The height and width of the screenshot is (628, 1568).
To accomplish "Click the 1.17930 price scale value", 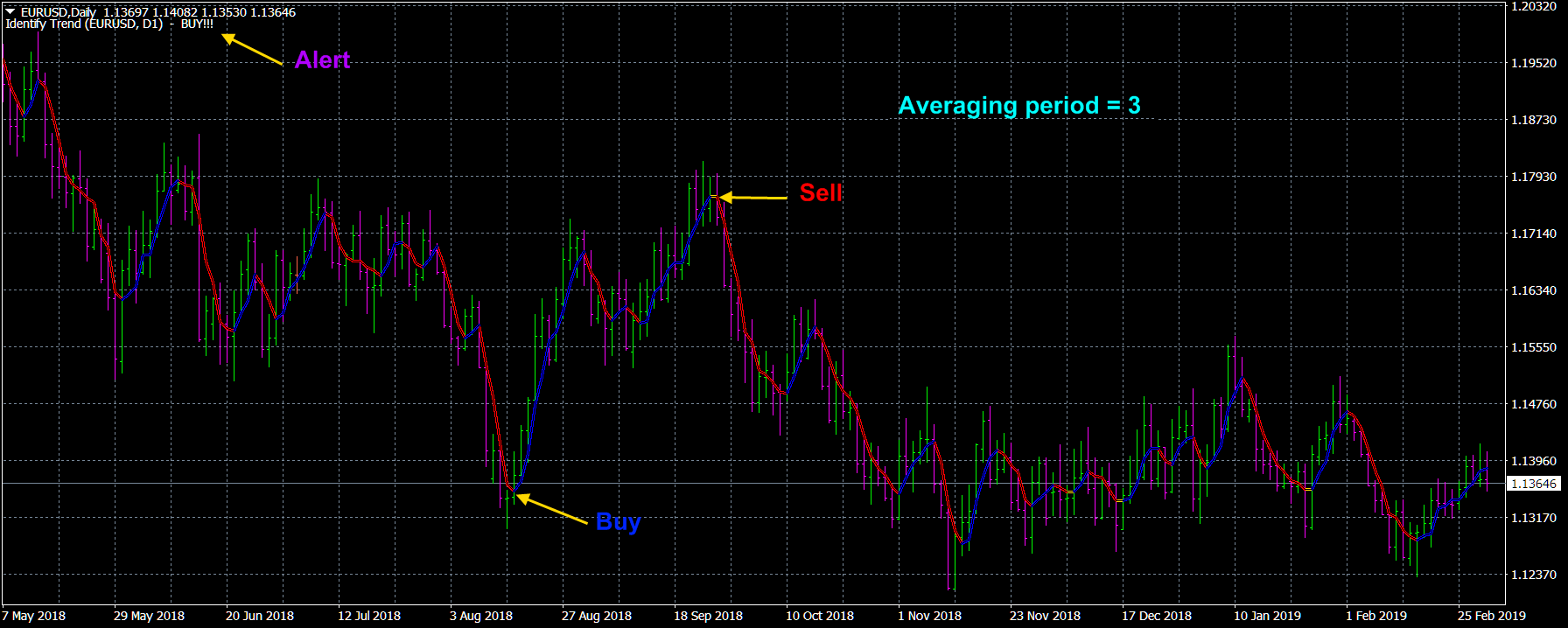I will (1535, 177).
